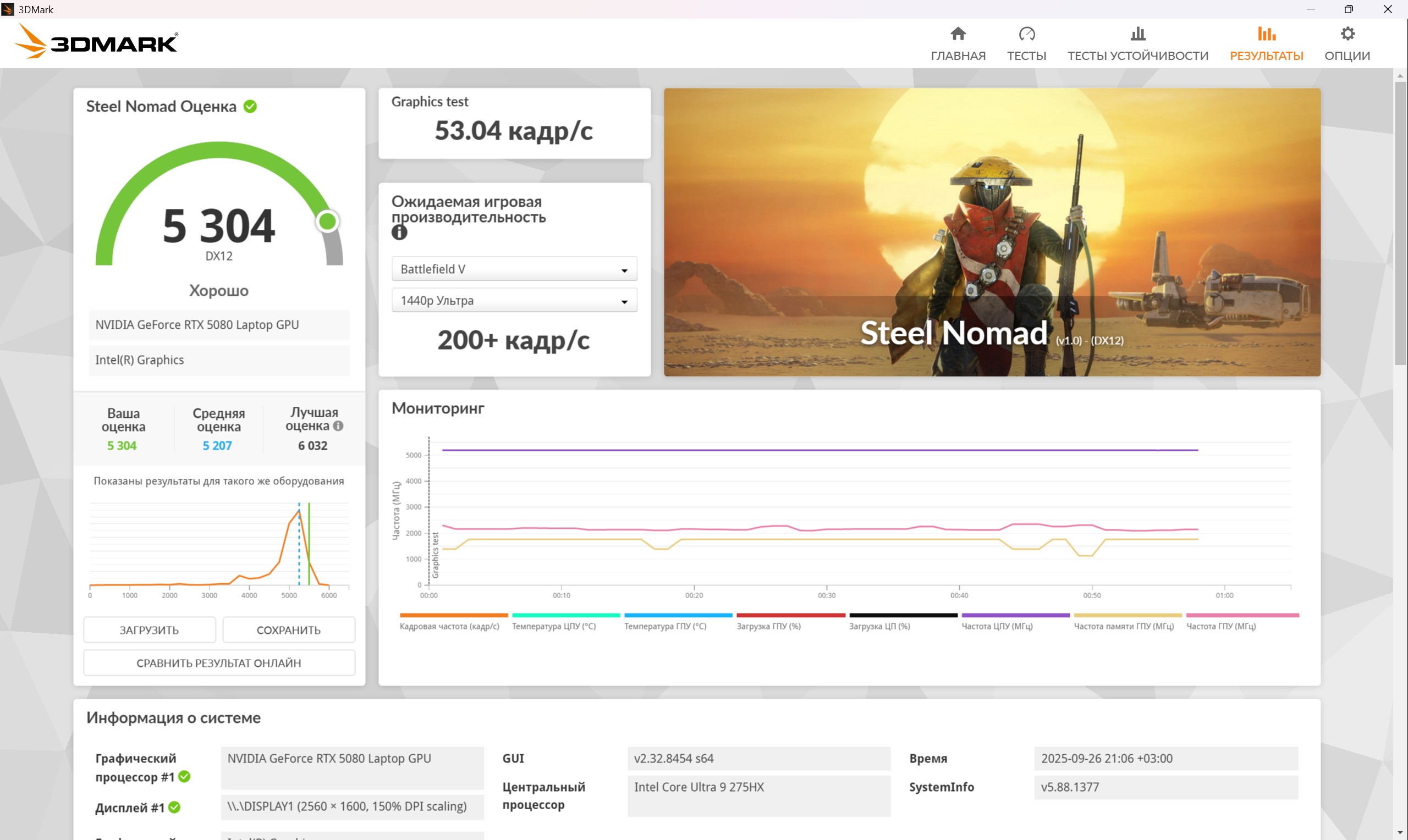Click the СОХРАНИТЬ button
The height and width of the screenshot is (840, 1408).
pos(289,630)
